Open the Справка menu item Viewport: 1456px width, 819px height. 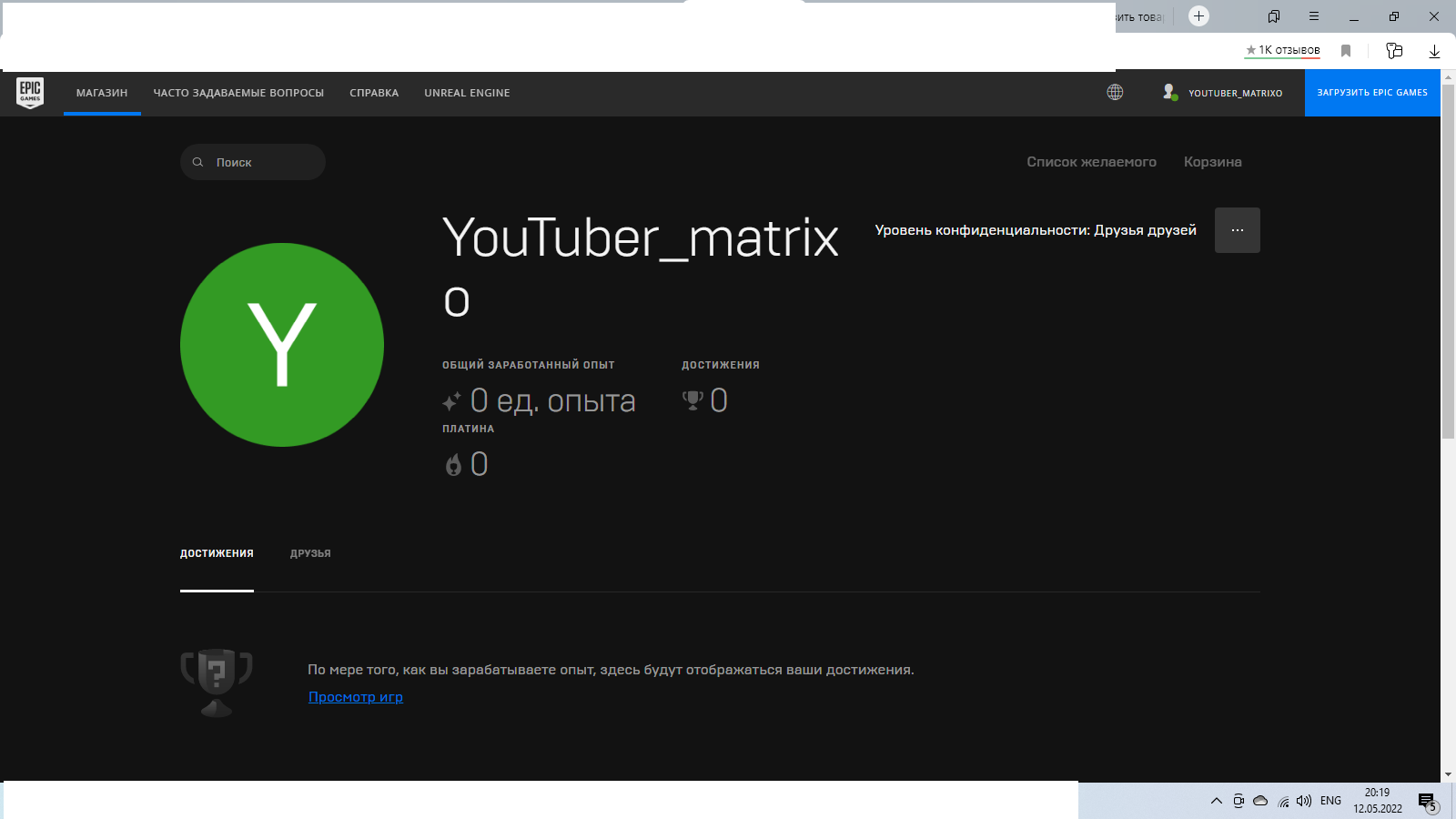pos(374,93)
